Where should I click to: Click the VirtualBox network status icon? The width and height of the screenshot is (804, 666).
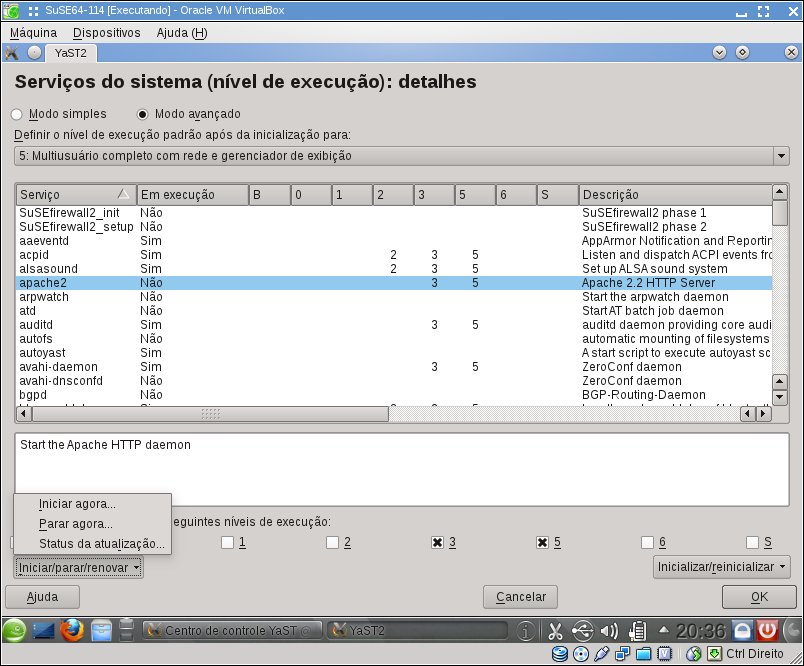[x=622, y=654]
